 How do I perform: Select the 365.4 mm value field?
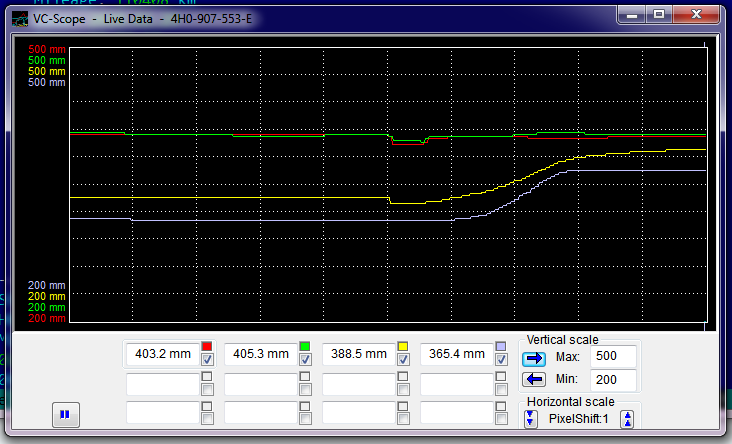click(x=456, y=354)
